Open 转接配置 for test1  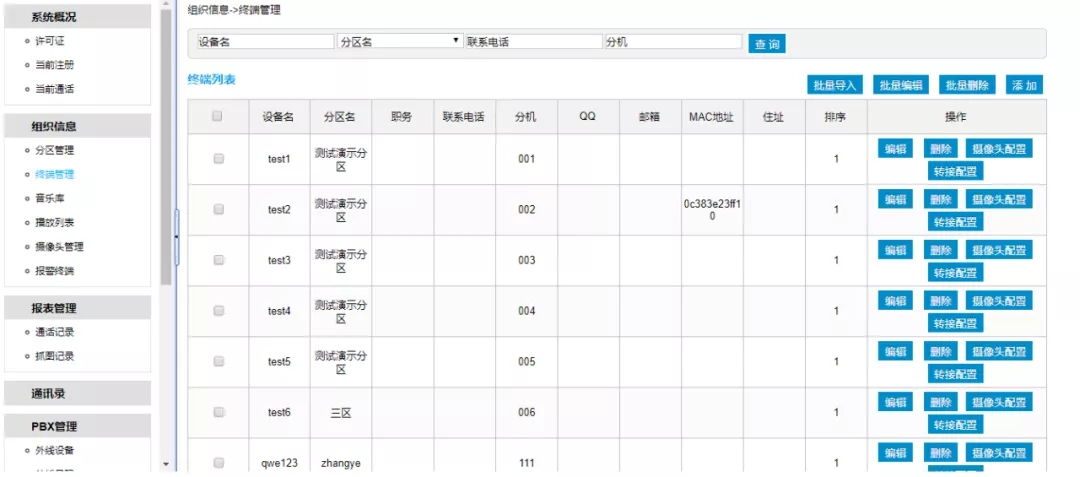955,171
